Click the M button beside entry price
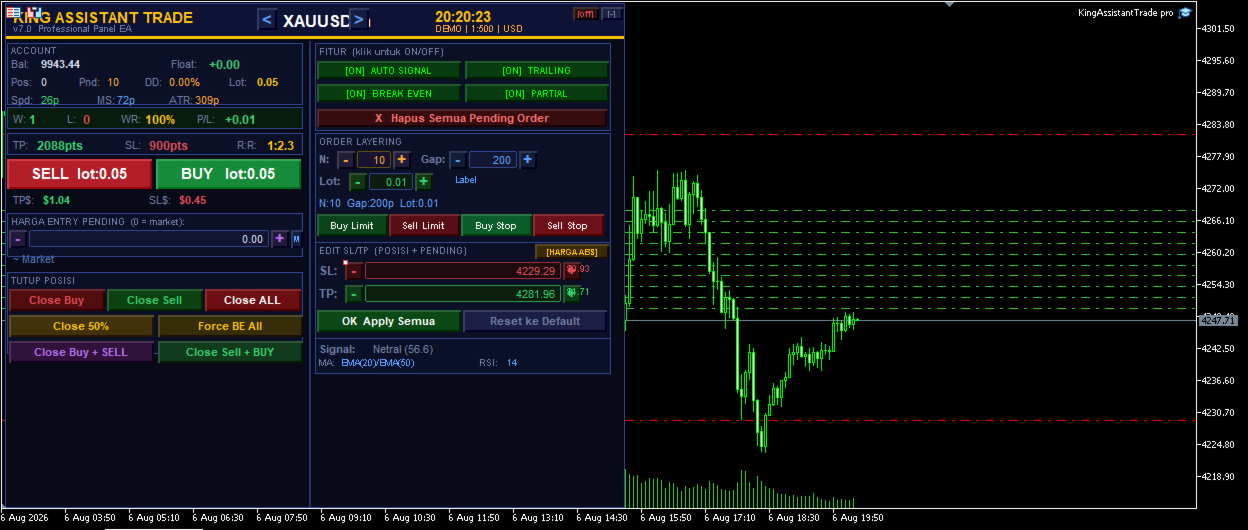The width and height of the screenshot is (1248, 530). click(x=296, y=239)
